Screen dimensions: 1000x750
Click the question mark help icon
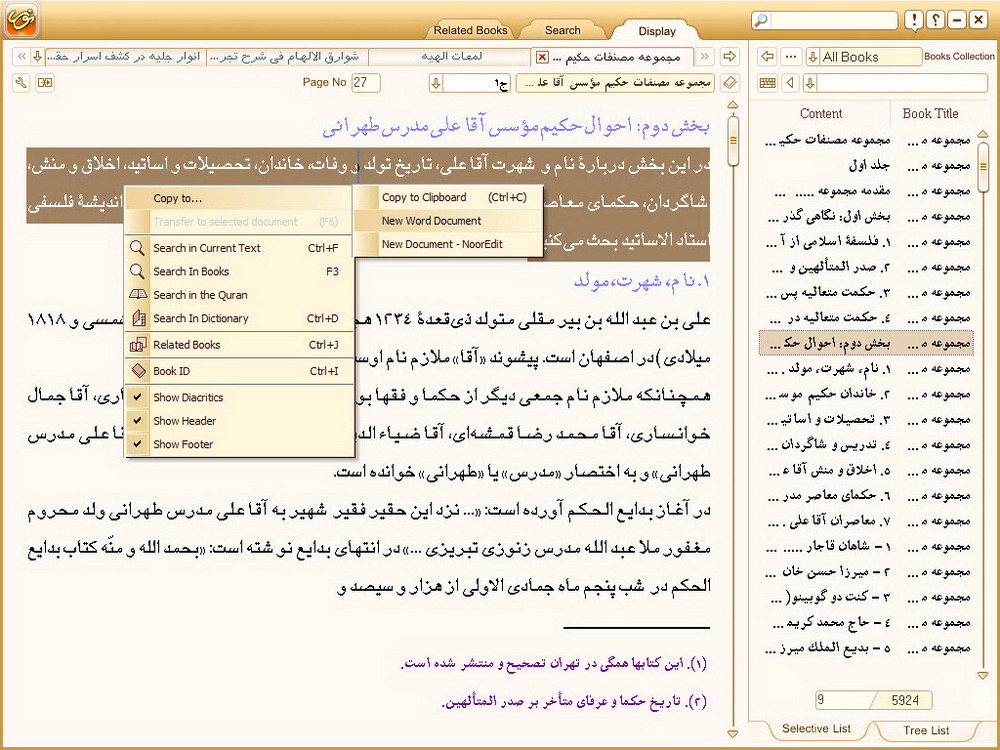pos(935,21)
